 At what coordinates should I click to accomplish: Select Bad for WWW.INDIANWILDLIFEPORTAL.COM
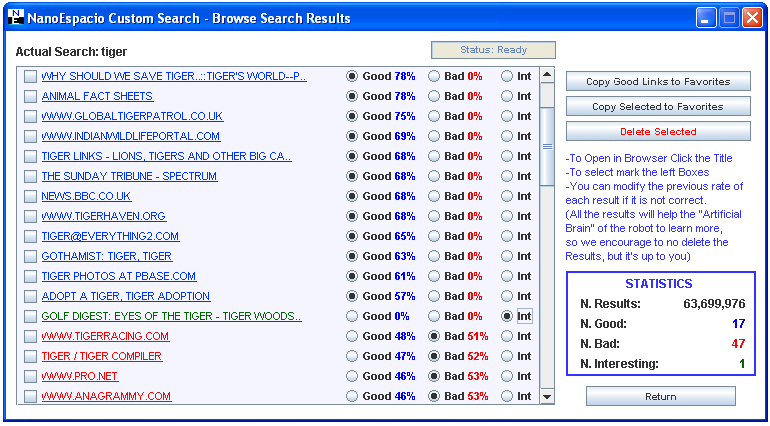click(434, 137)
